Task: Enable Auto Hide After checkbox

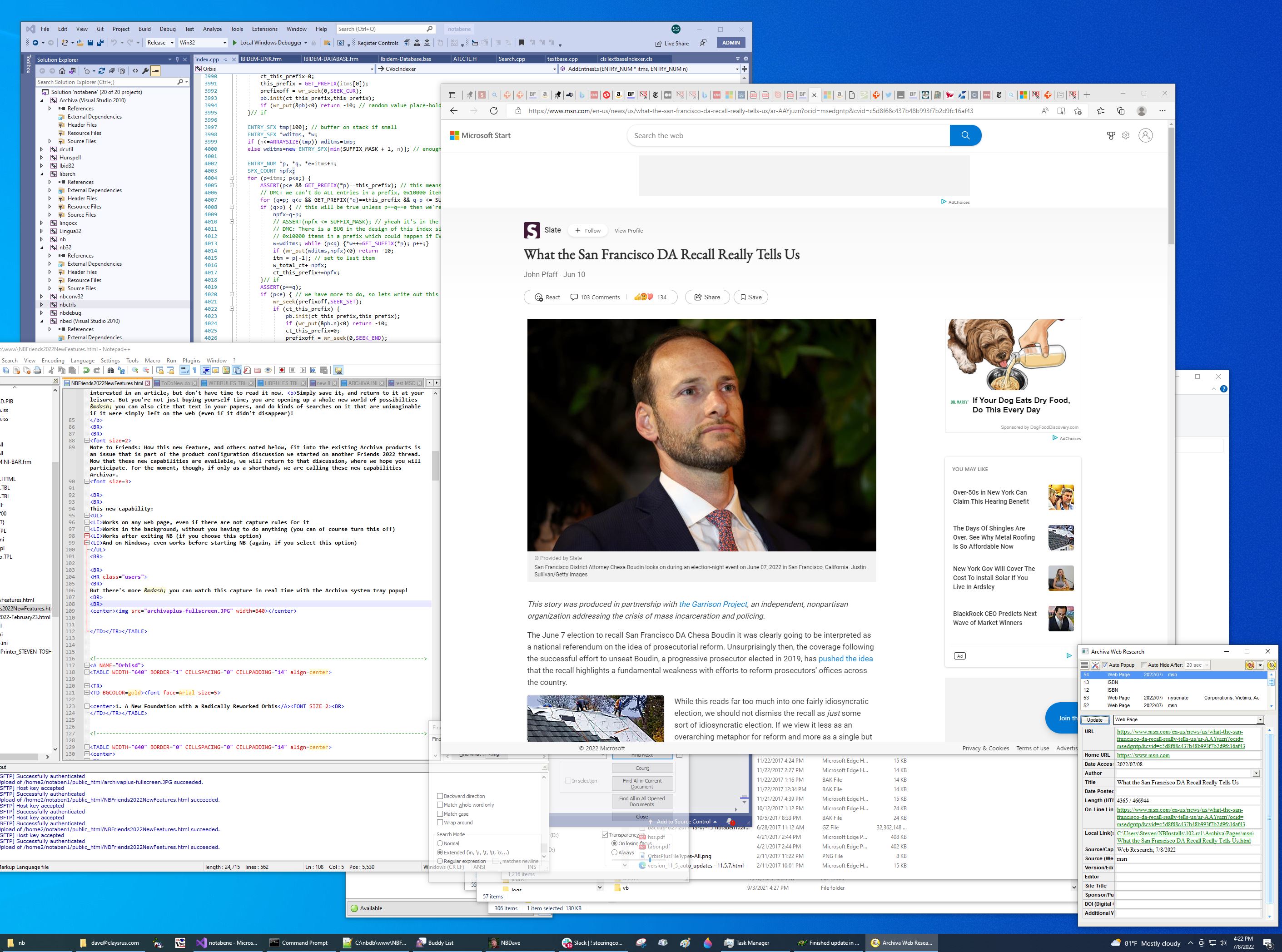Action: click(1144, 665)
